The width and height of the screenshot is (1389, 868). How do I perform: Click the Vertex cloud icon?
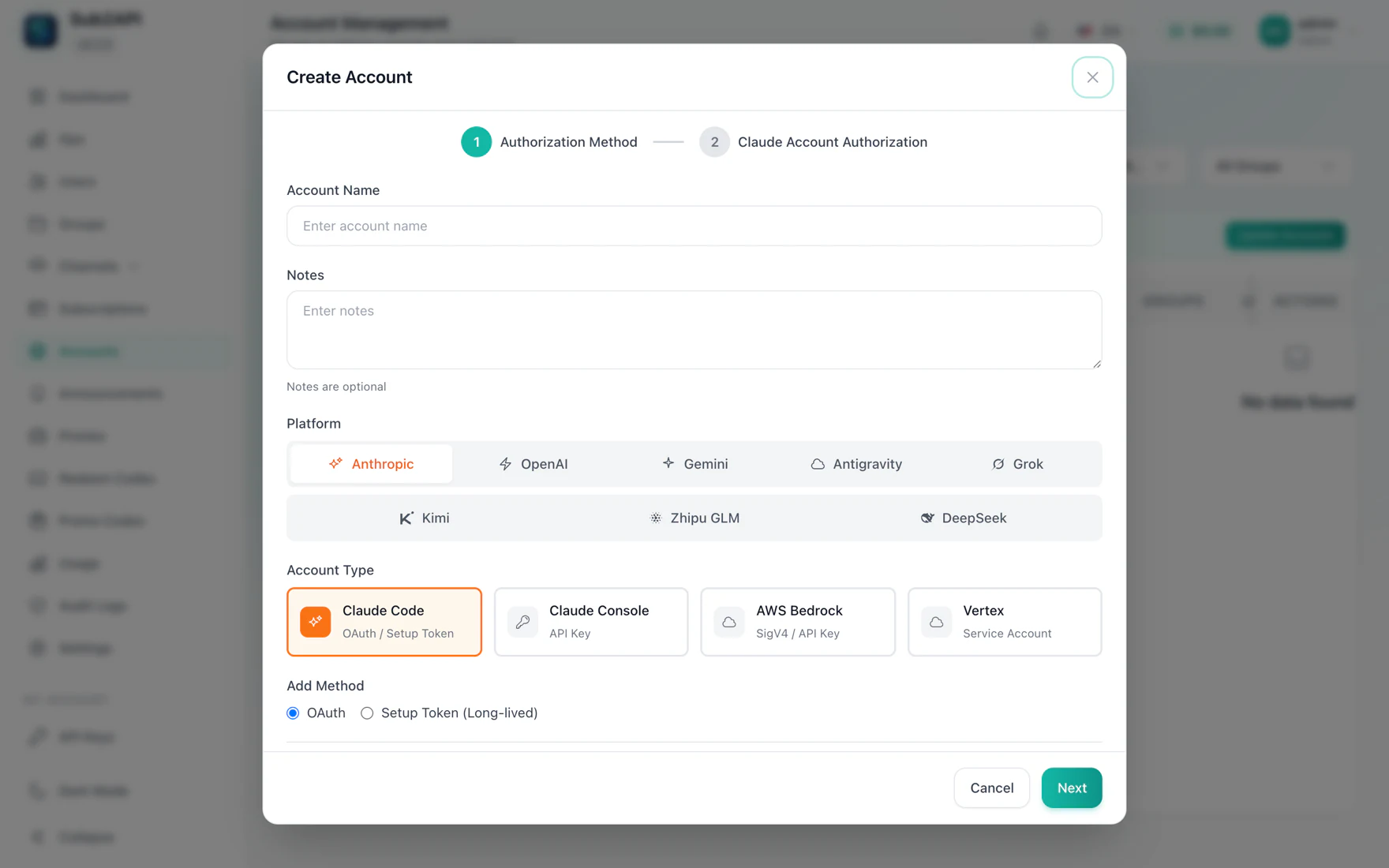pos(936,622)
